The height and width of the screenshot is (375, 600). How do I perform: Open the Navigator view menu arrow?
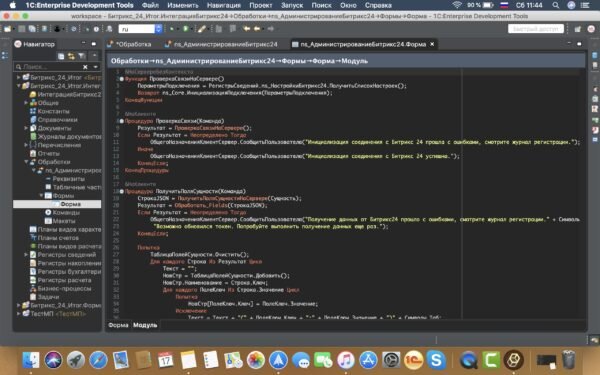[94, 56]
